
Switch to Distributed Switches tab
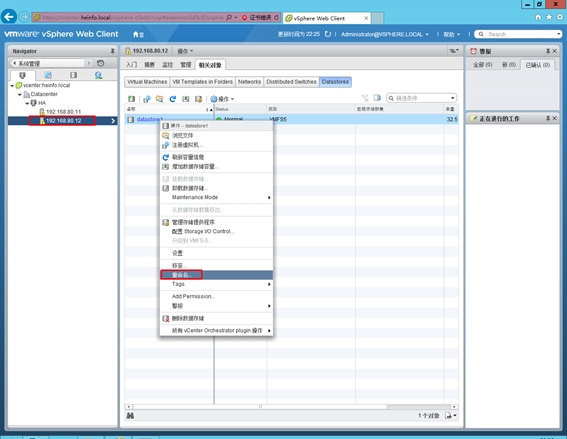click(x=291, y=82)
